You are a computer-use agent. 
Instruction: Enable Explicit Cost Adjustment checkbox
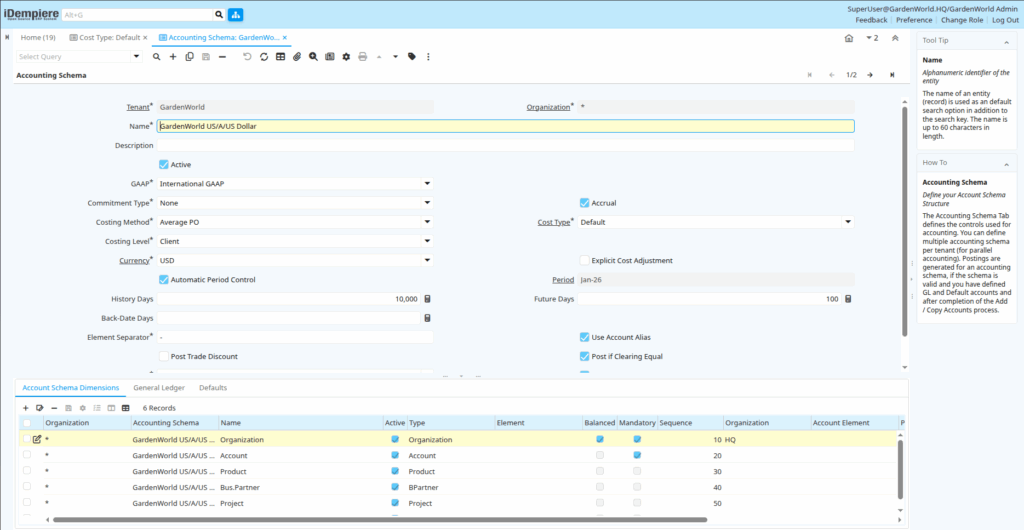[x=584, y=260]
